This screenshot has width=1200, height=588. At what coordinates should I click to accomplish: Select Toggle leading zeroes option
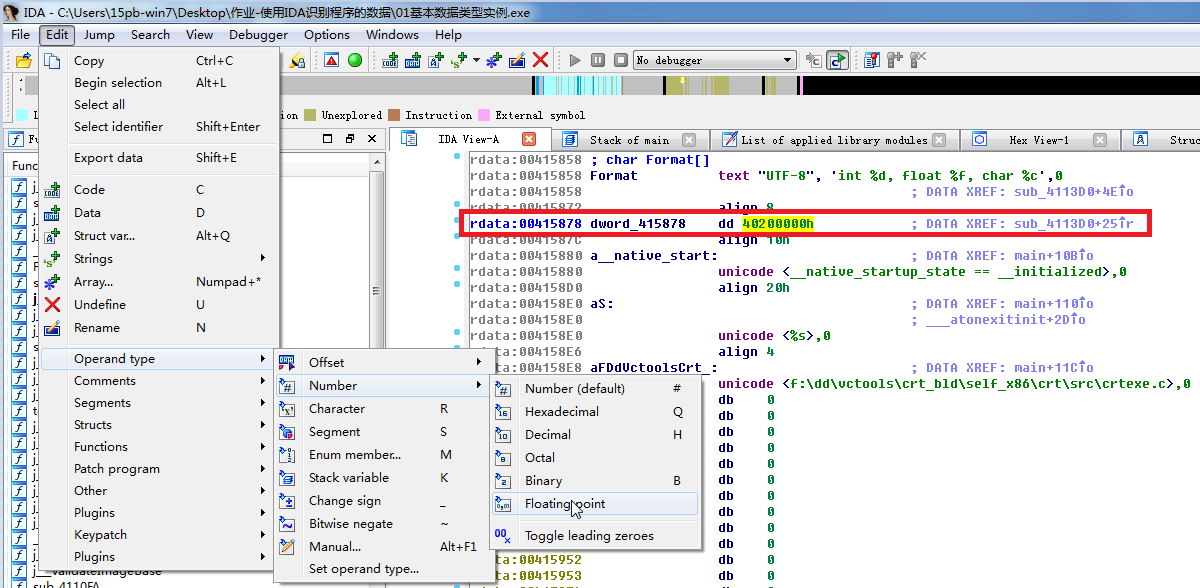point(595,535)
